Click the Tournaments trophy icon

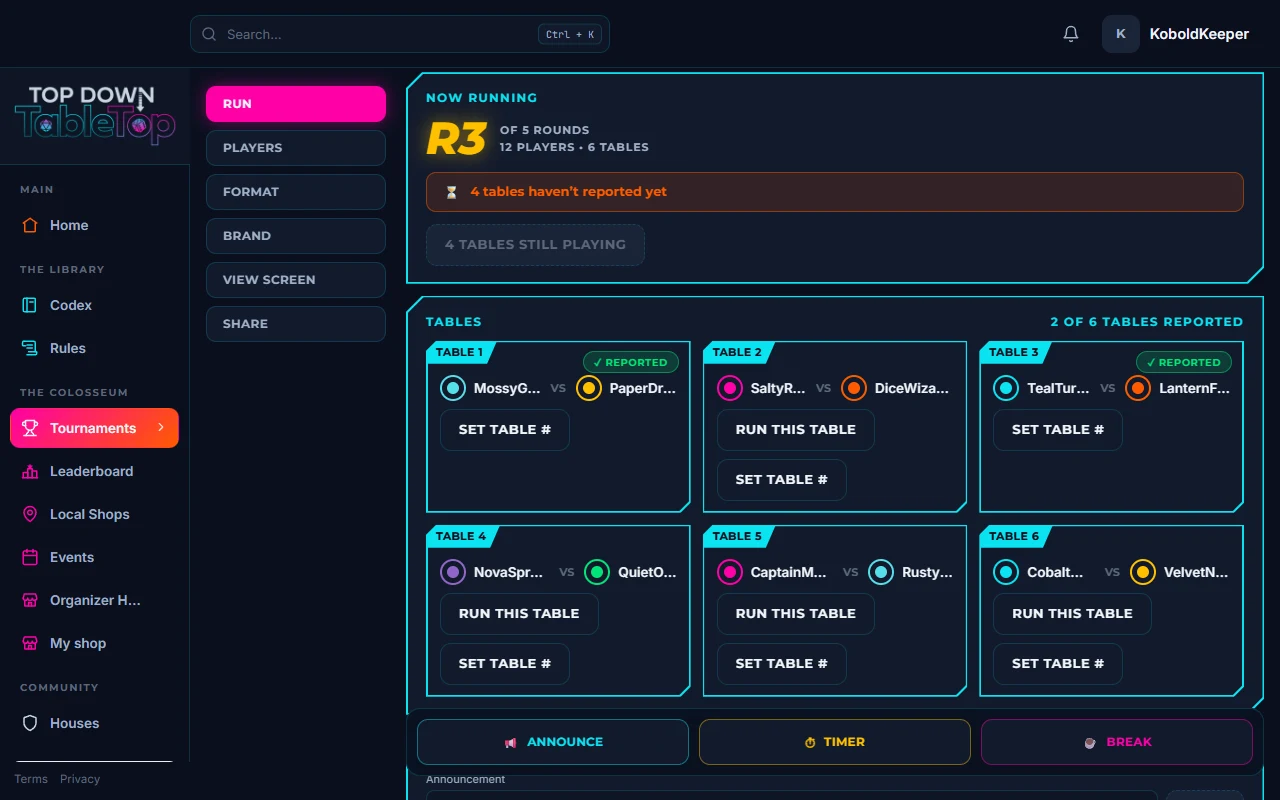(30, 428)
